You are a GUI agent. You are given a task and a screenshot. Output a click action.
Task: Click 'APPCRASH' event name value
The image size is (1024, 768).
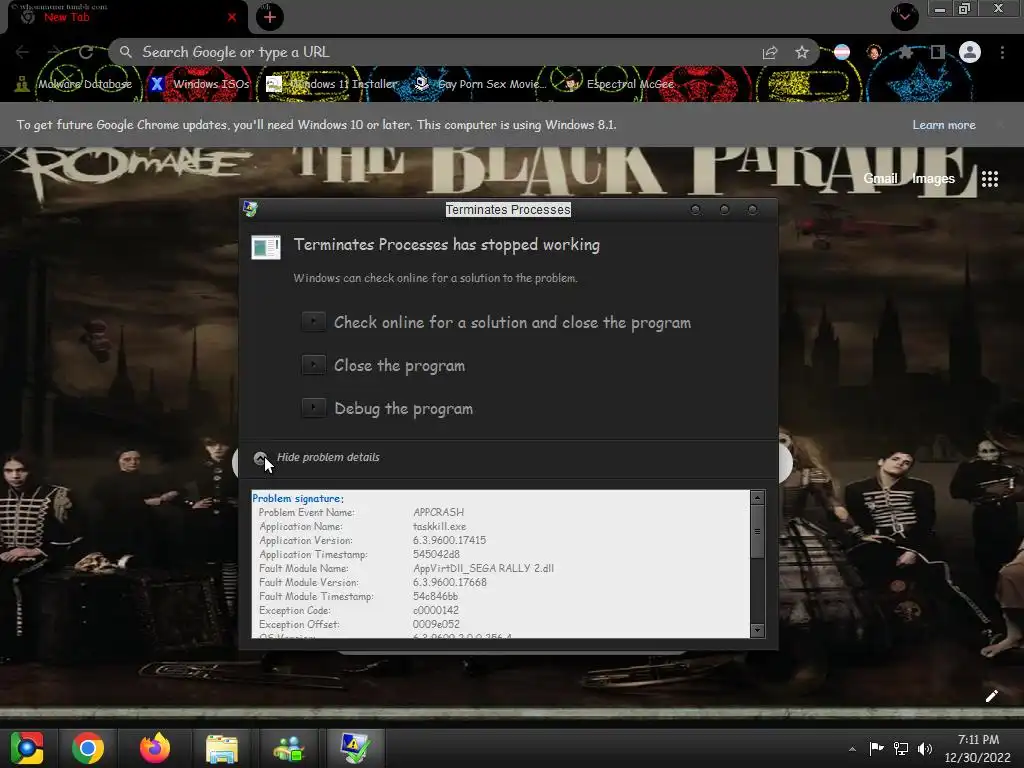(438, 512)
